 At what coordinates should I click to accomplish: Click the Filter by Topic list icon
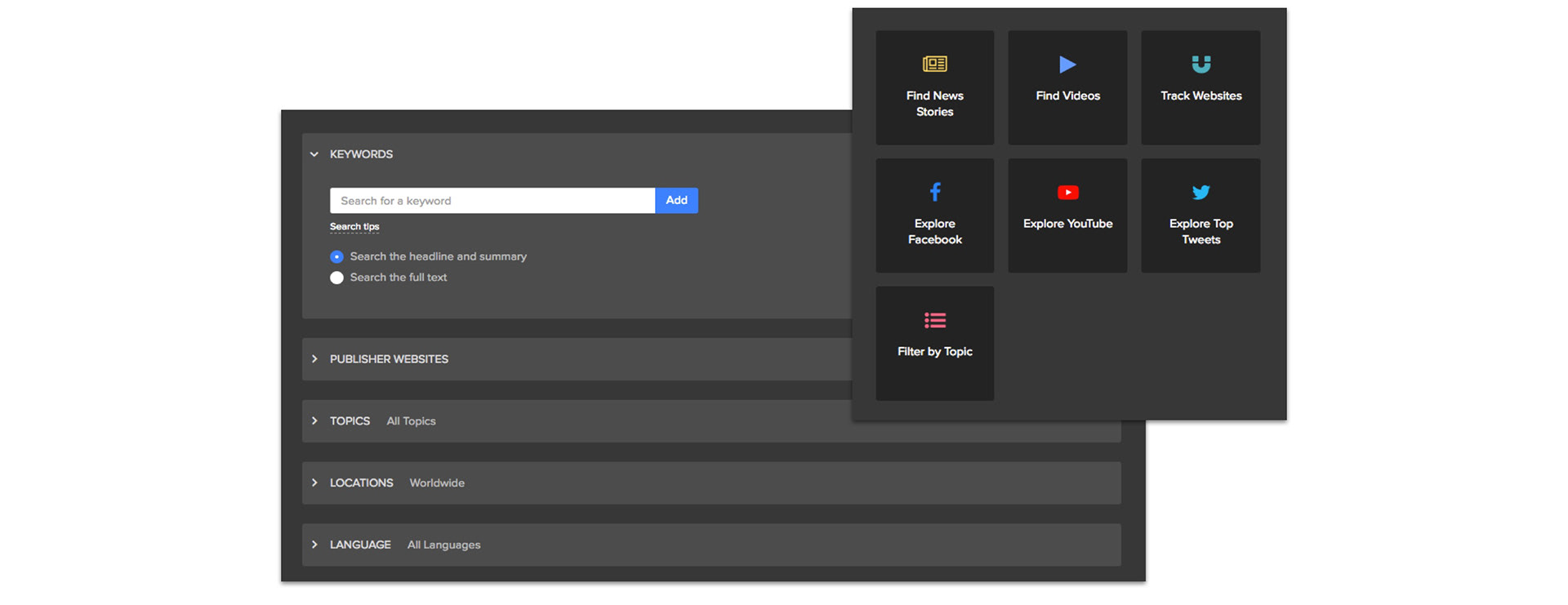(935, 320)
